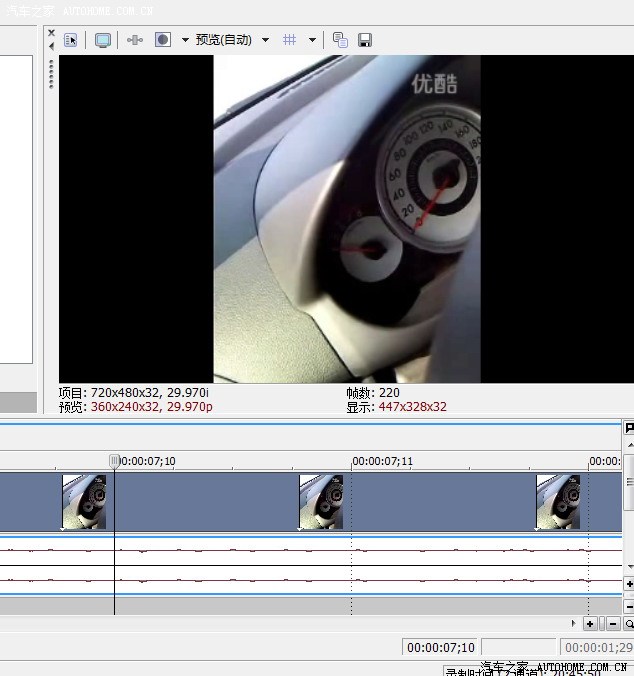Zoom out timeline time with minus button
Image resolution: width=634 pixels, height=676 pixels.
pos(613,624)
